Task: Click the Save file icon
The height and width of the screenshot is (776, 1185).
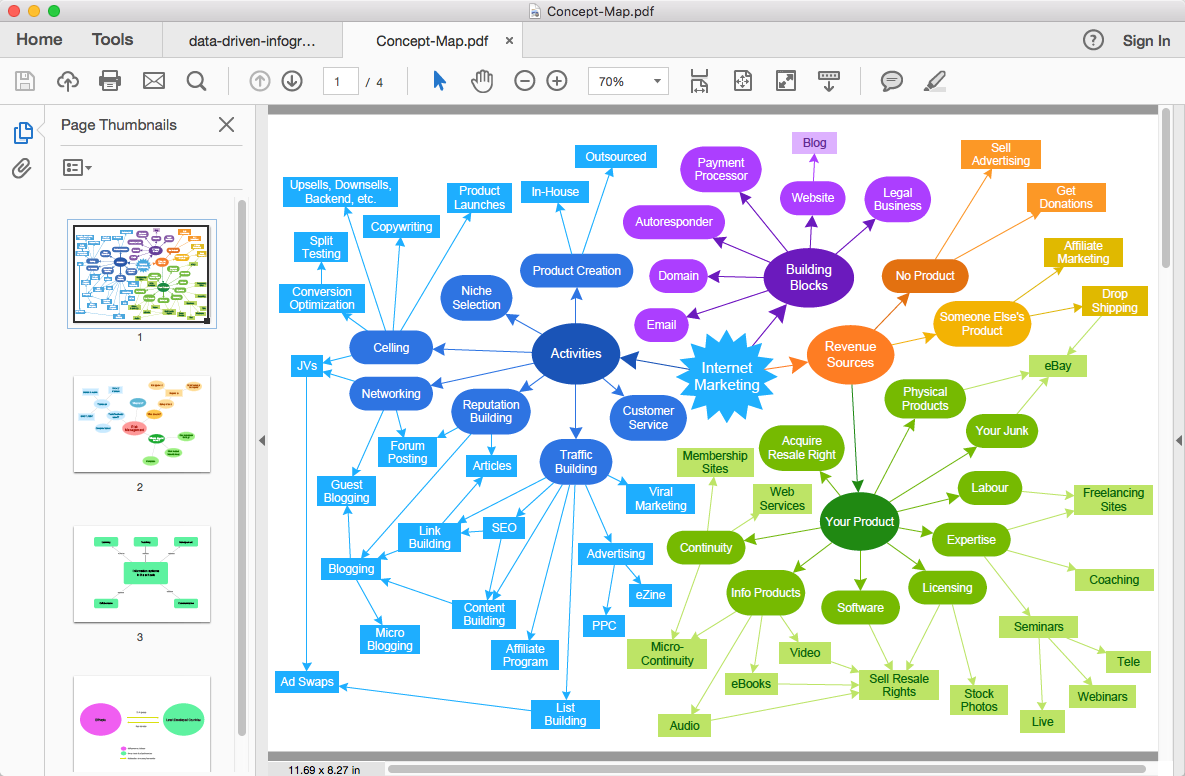Action: 25,81
